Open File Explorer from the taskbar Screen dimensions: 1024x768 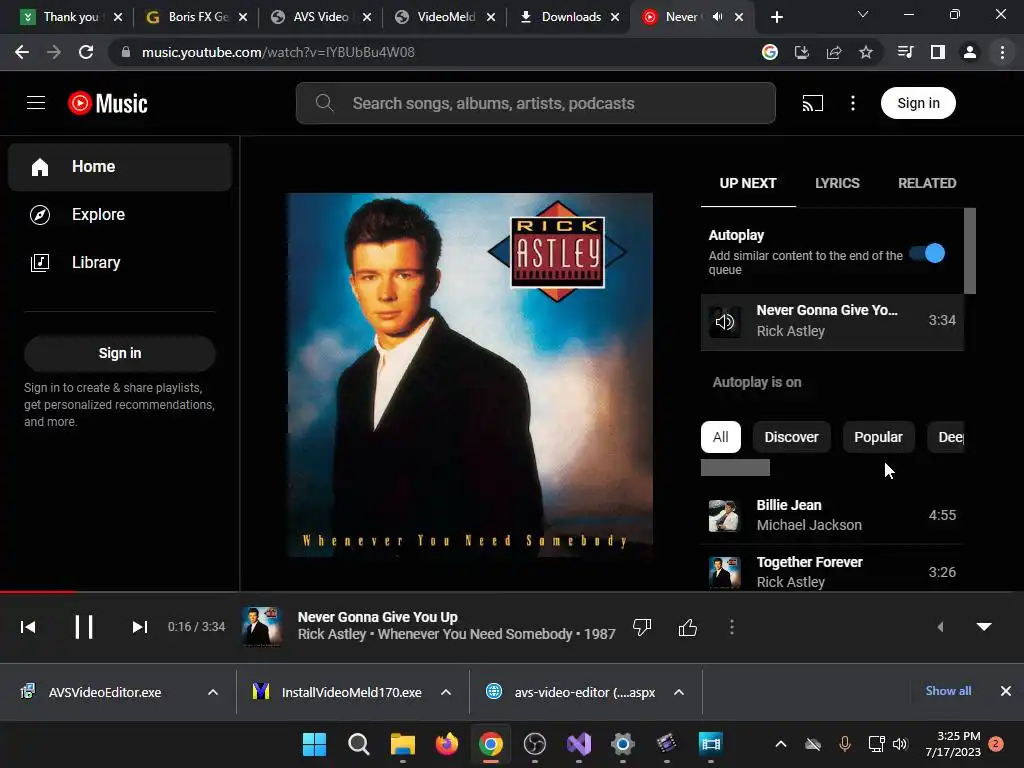(402, 744)
